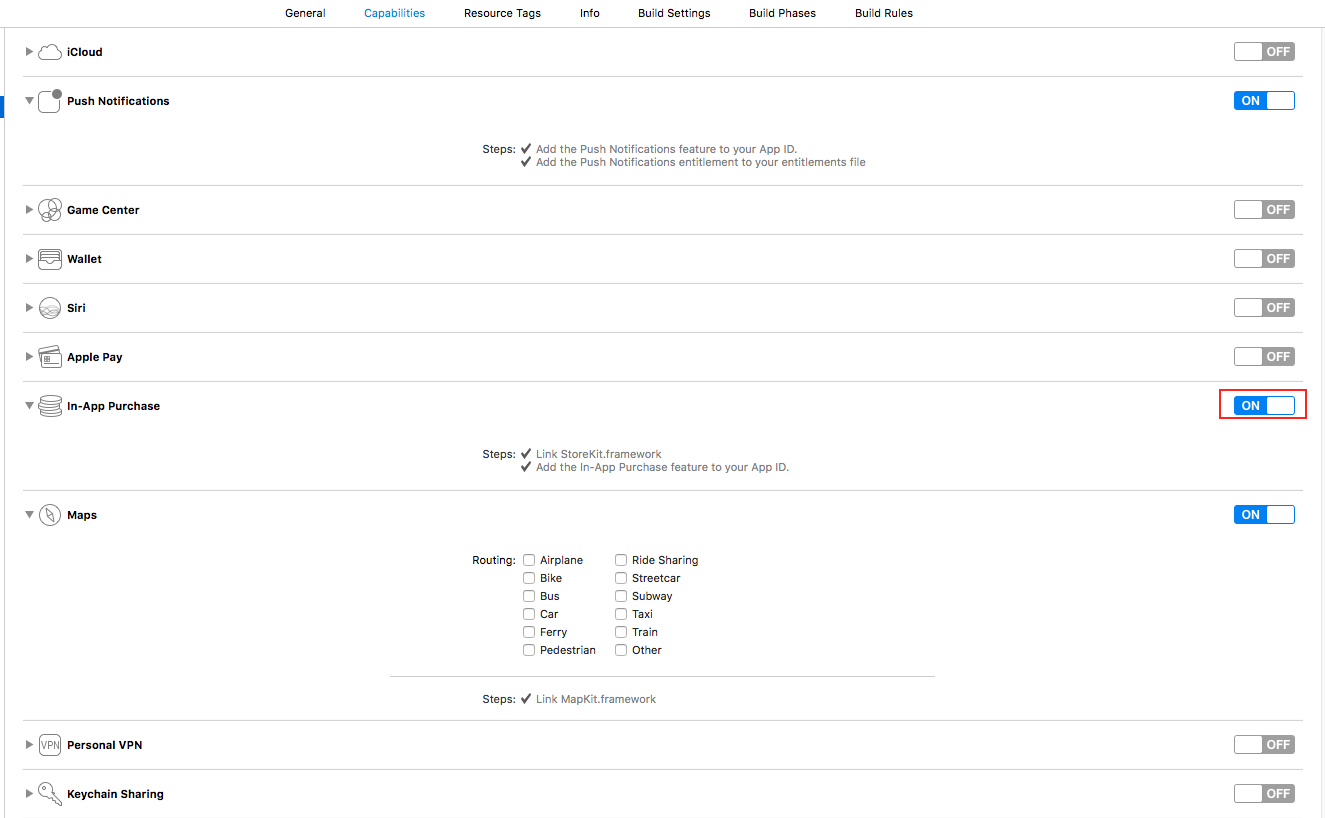This screenshot has height=818, width=1325.
Task: Switch to the General tab
Action: tap(305, 13)
